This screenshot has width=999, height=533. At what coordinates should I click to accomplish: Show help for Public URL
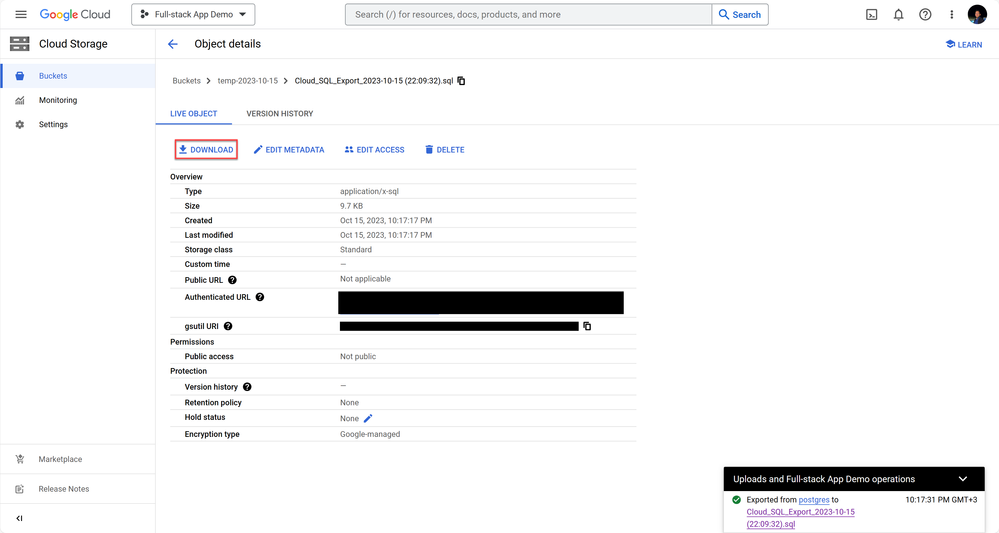(233, 280)
